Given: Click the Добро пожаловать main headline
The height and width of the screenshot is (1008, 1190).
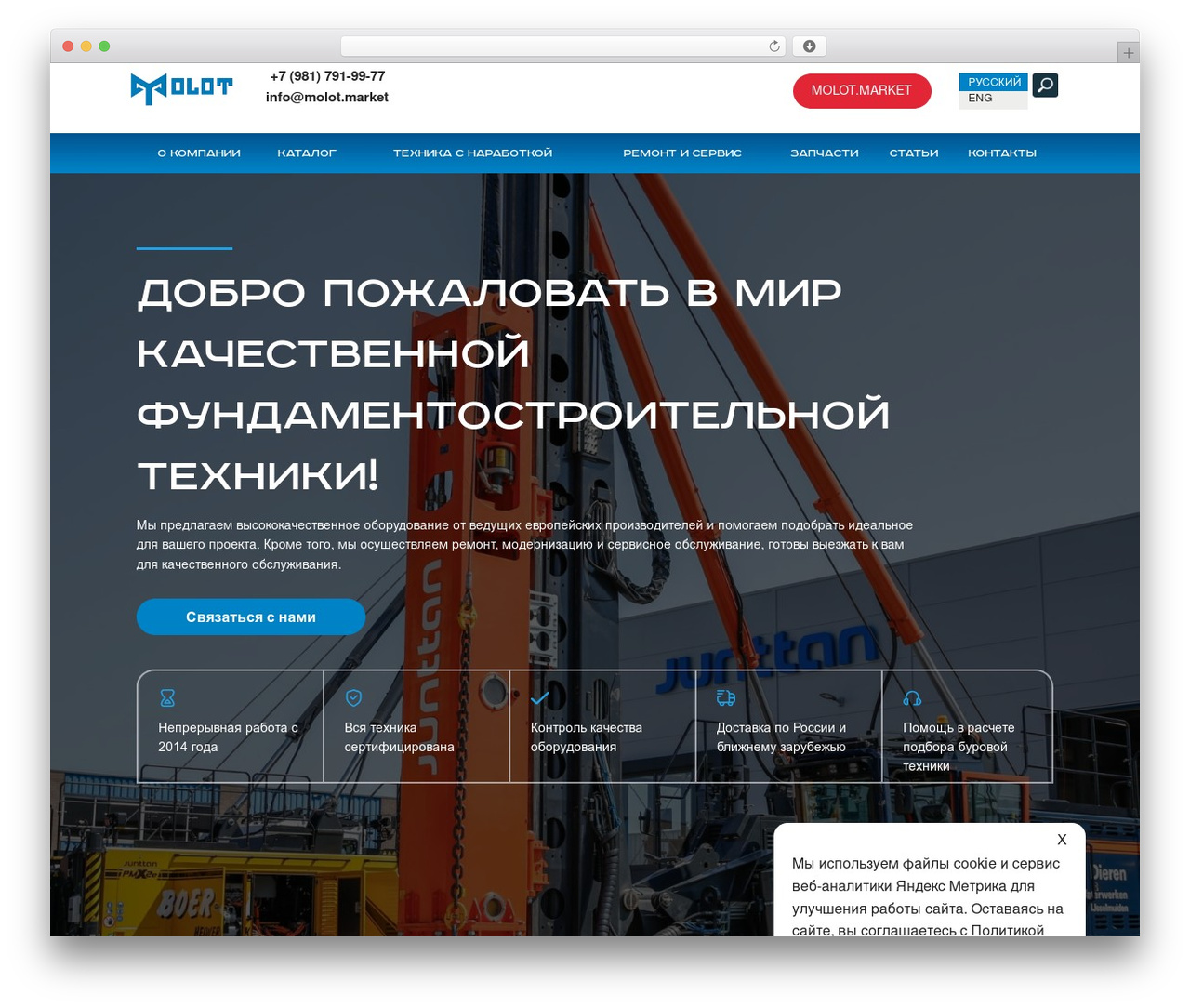Looking at the screenshot, I should coord(513,384).
